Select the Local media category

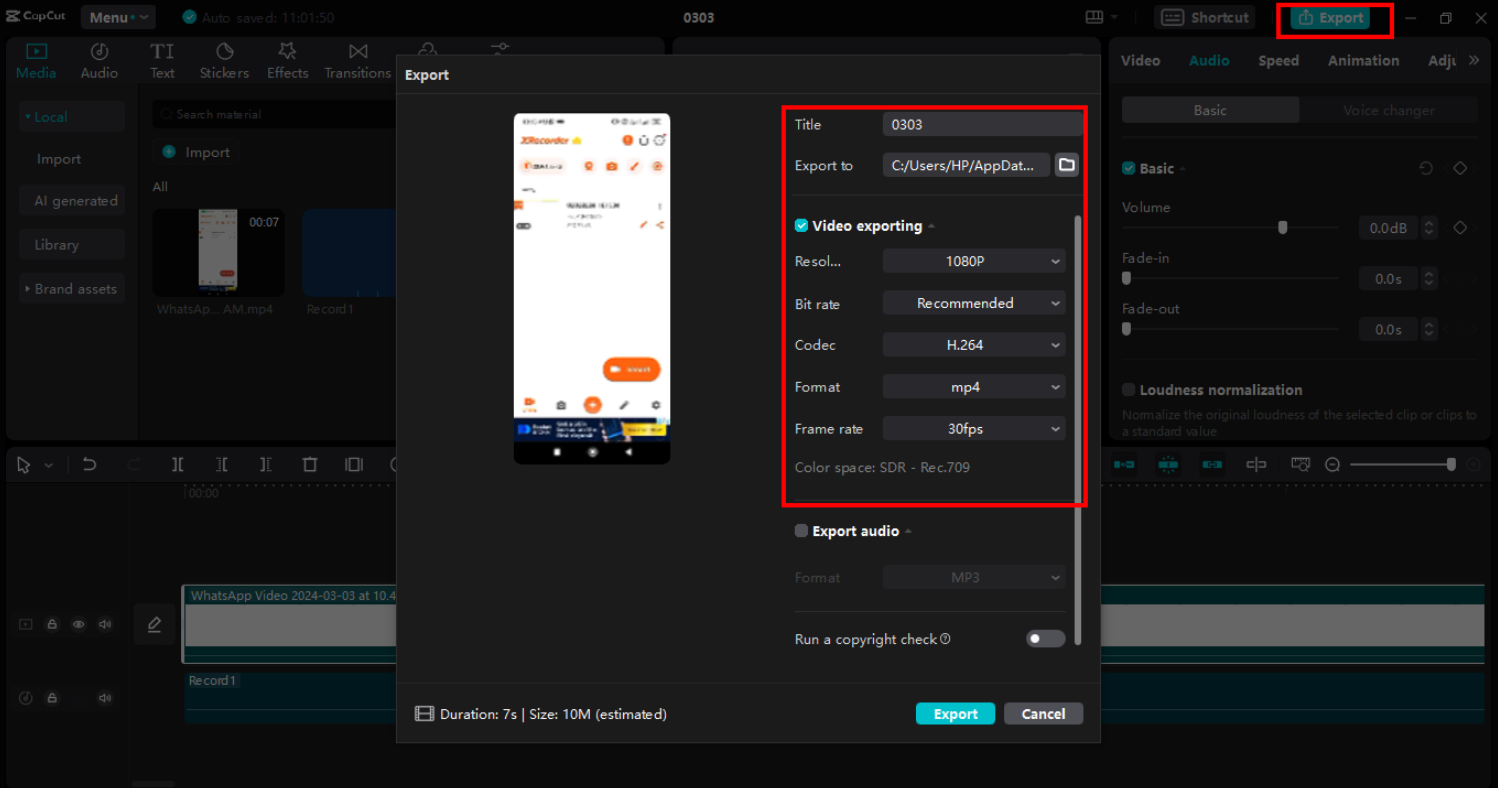click(72, 117)
